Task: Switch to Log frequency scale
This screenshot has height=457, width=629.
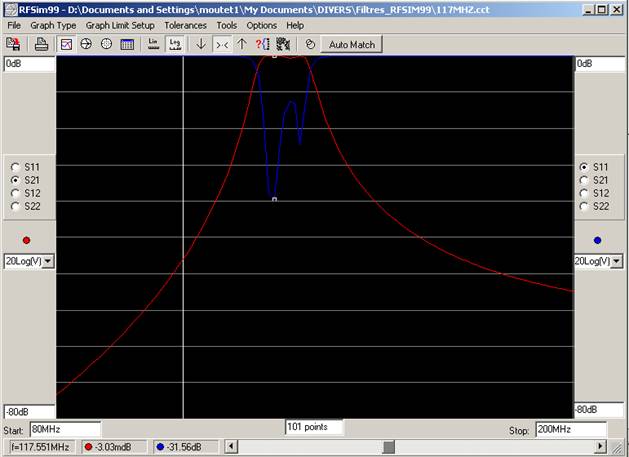Action: 175,44
